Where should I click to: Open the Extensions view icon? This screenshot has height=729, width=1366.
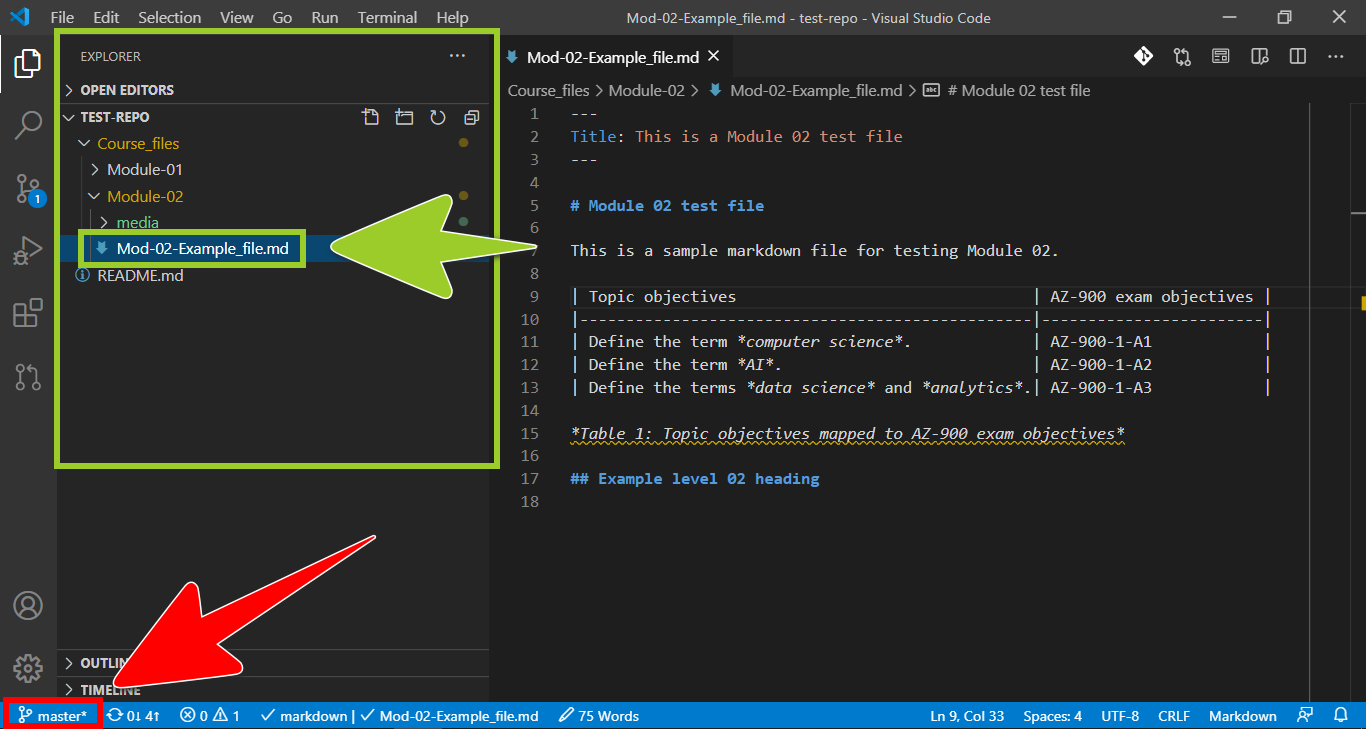pos(28,313)
